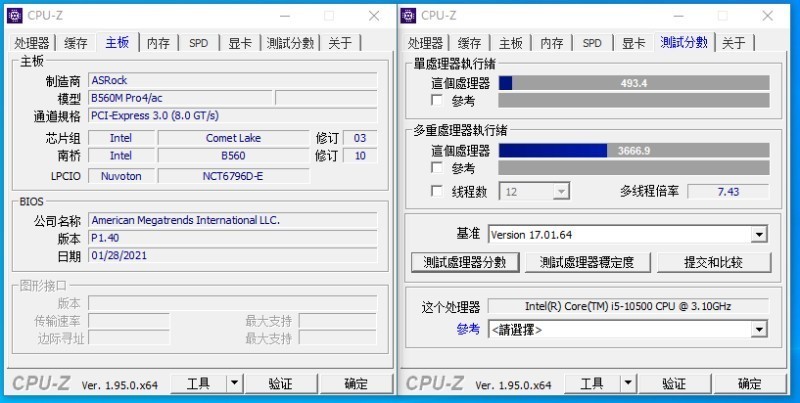Click BIOS date 01/28/2021 field
Viewport: 800px width, 403px height.
click(x=233, y=255)
